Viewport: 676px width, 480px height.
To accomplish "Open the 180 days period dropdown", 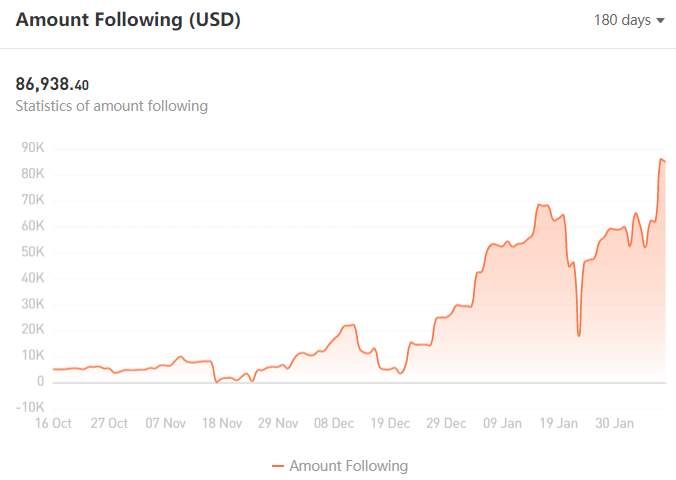I will pyautogui.click(x=629, y=20).
